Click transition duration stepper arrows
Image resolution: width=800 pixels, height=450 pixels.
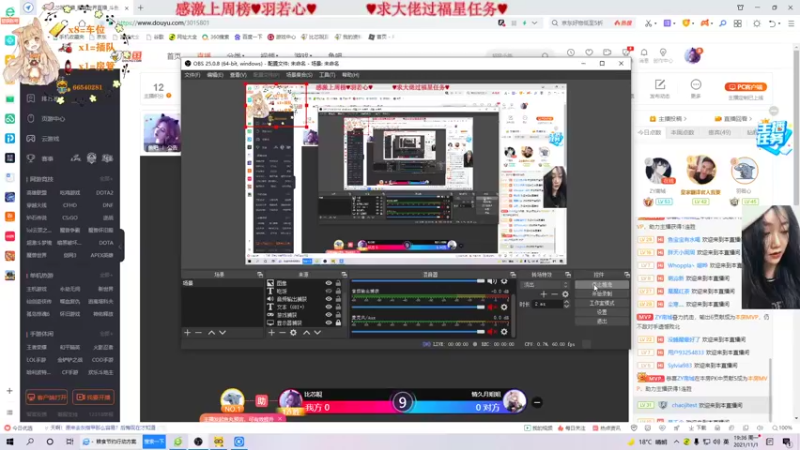tap(566, 304)
